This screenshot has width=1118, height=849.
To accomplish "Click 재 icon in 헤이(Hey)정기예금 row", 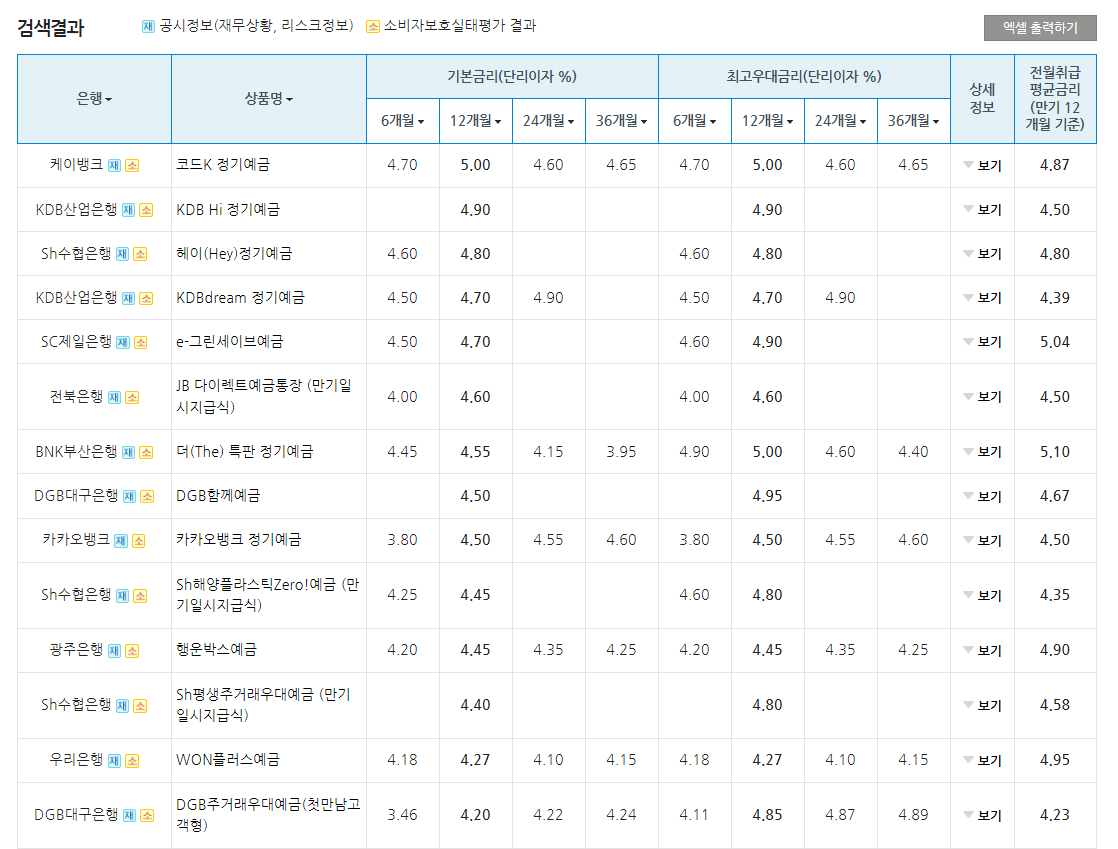I will click(123, 254).
